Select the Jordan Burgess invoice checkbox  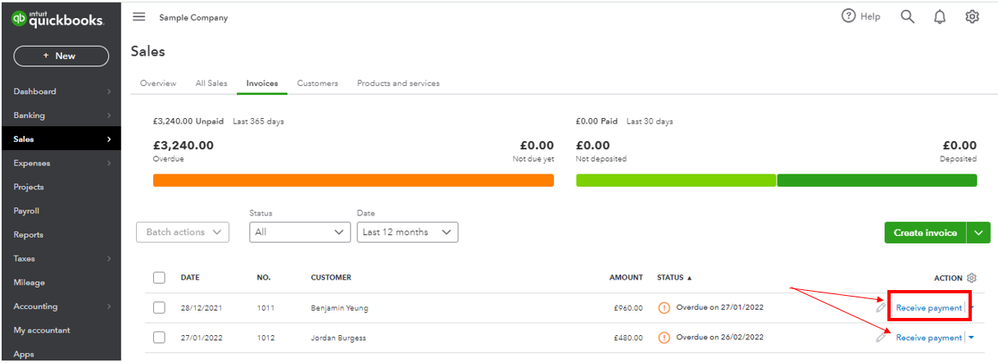coord(159,337)
